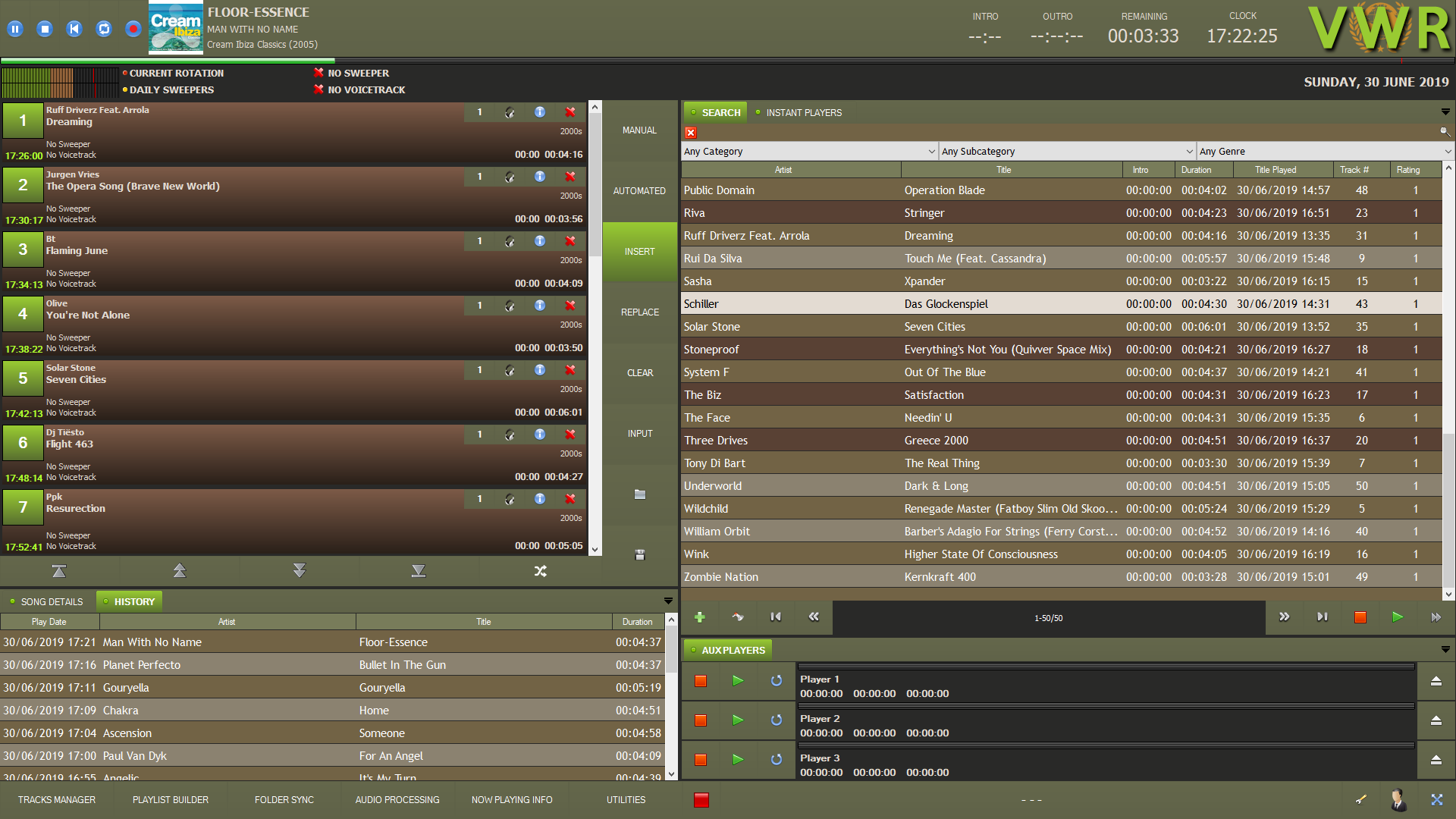
Task: Expand the Aux Players panel options arrow
Action: 1445,650
